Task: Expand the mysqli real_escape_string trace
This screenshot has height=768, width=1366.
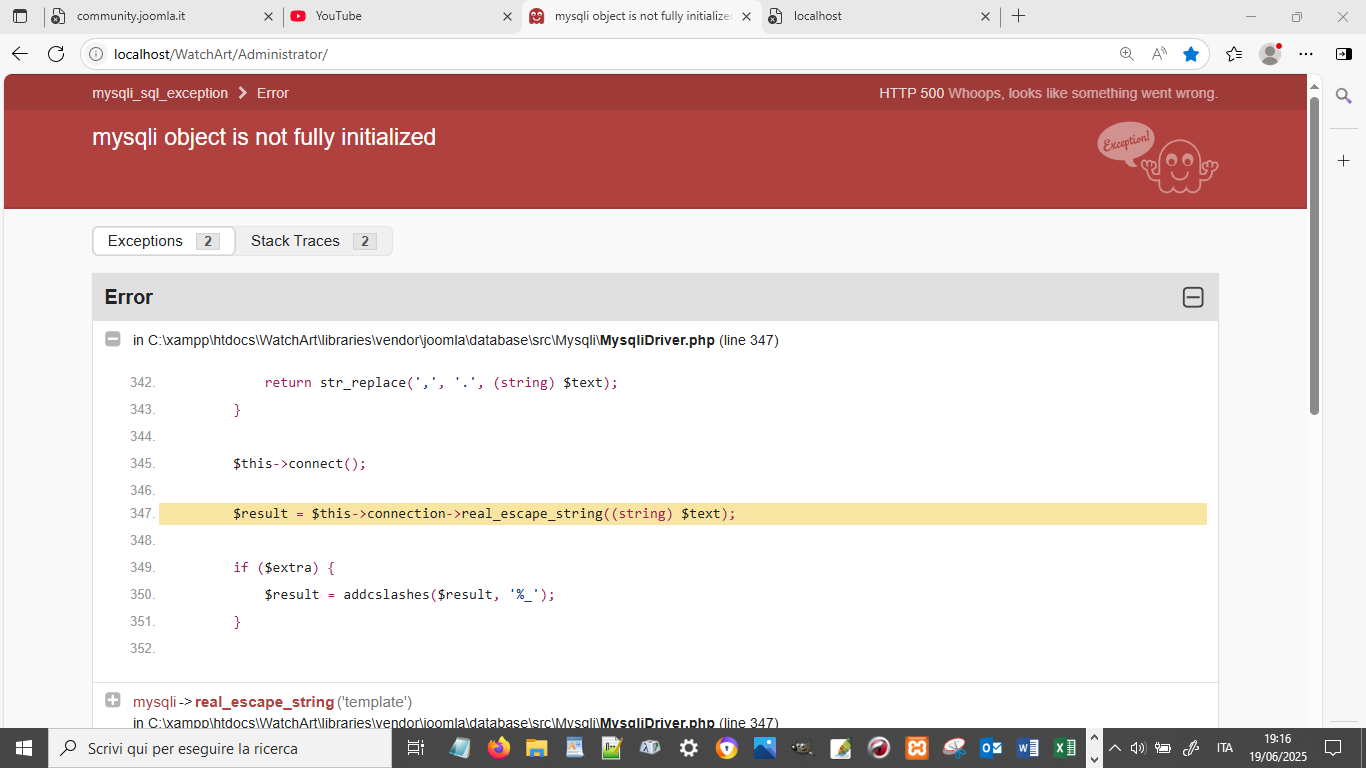Action: [x=113, y=701]
